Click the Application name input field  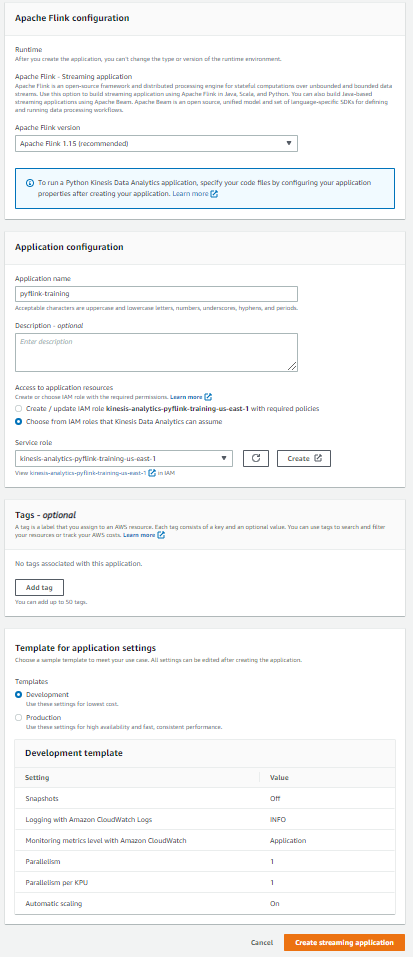156,294
